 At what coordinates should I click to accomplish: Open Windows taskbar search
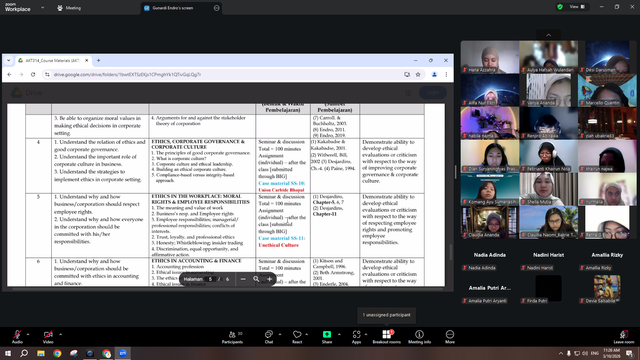[24, 353]
